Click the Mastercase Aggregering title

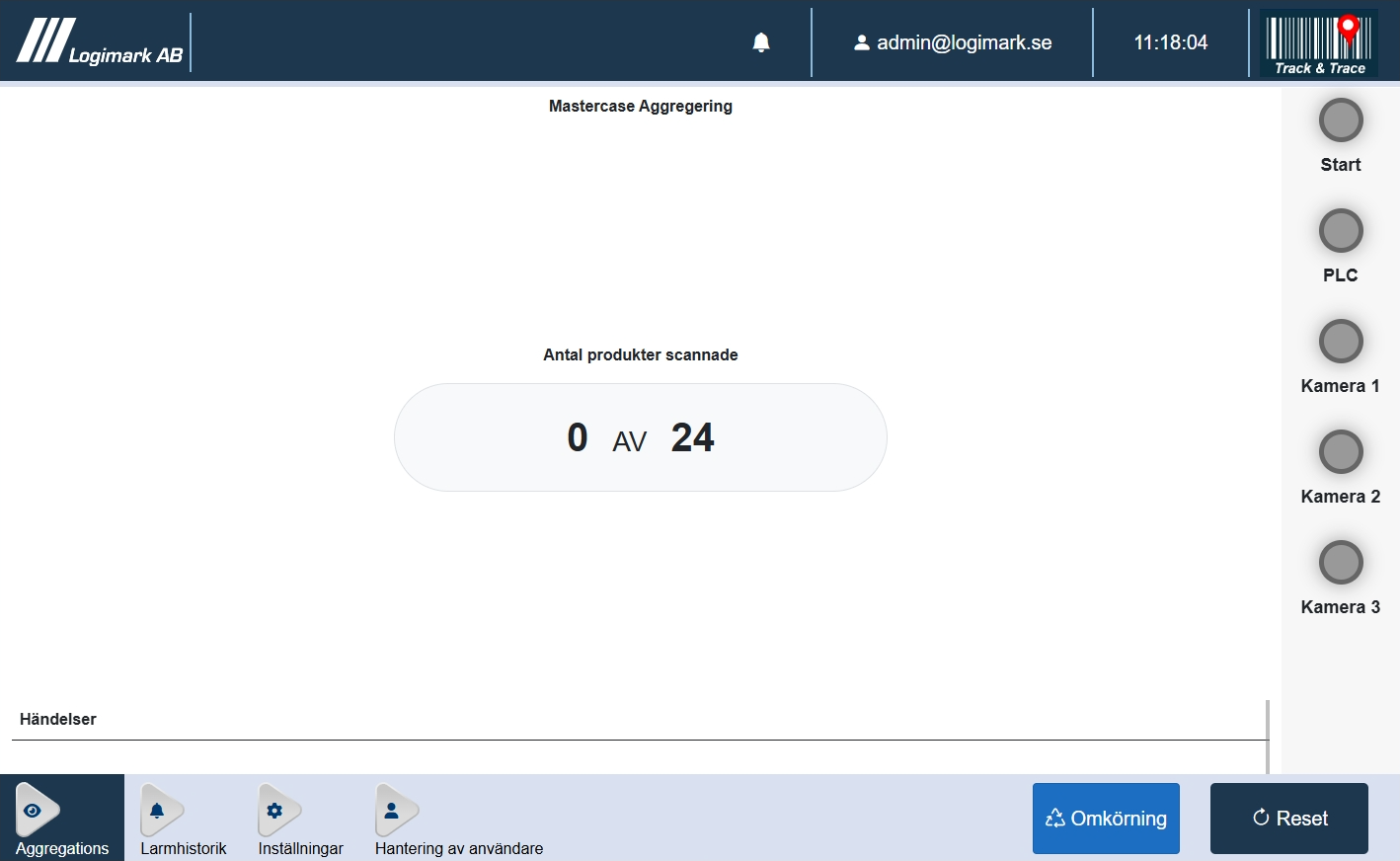(x=640, y=106)
